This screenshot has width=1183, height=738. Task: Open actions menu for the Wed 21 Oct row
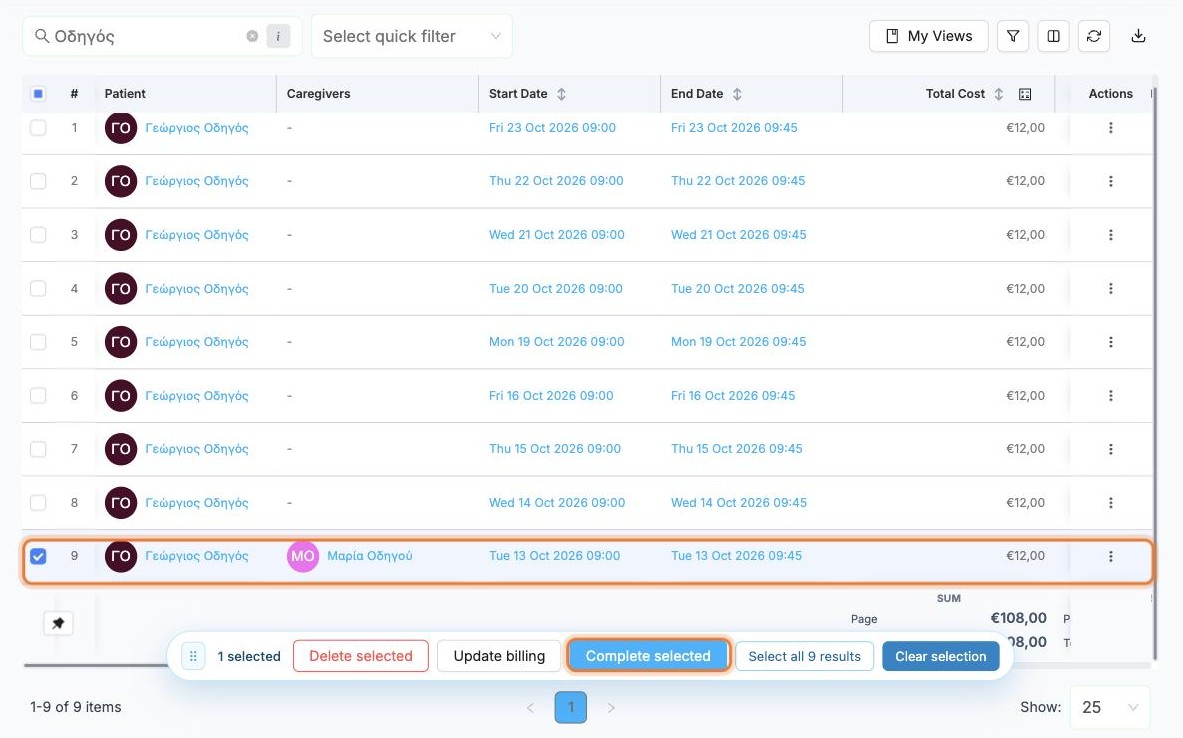(1111, 235)
